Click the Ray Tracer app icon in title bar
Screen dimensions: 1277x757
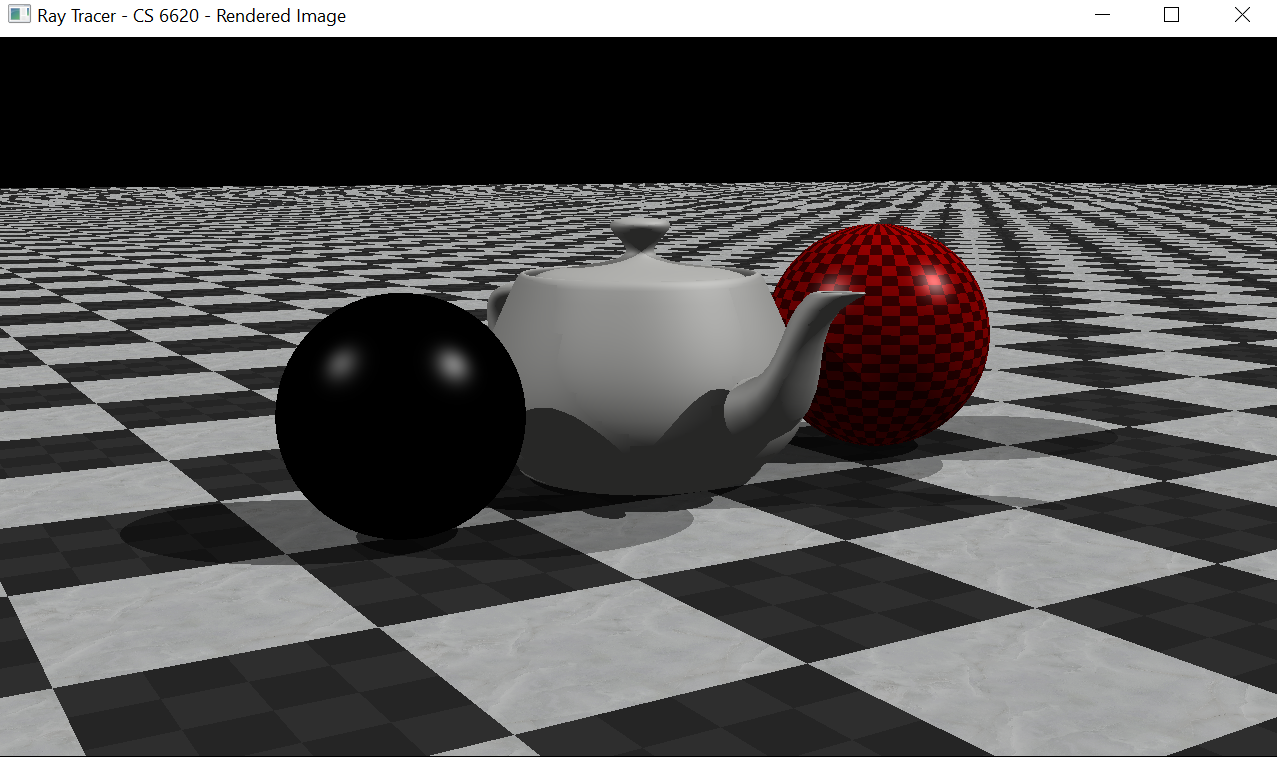point(19,15)
